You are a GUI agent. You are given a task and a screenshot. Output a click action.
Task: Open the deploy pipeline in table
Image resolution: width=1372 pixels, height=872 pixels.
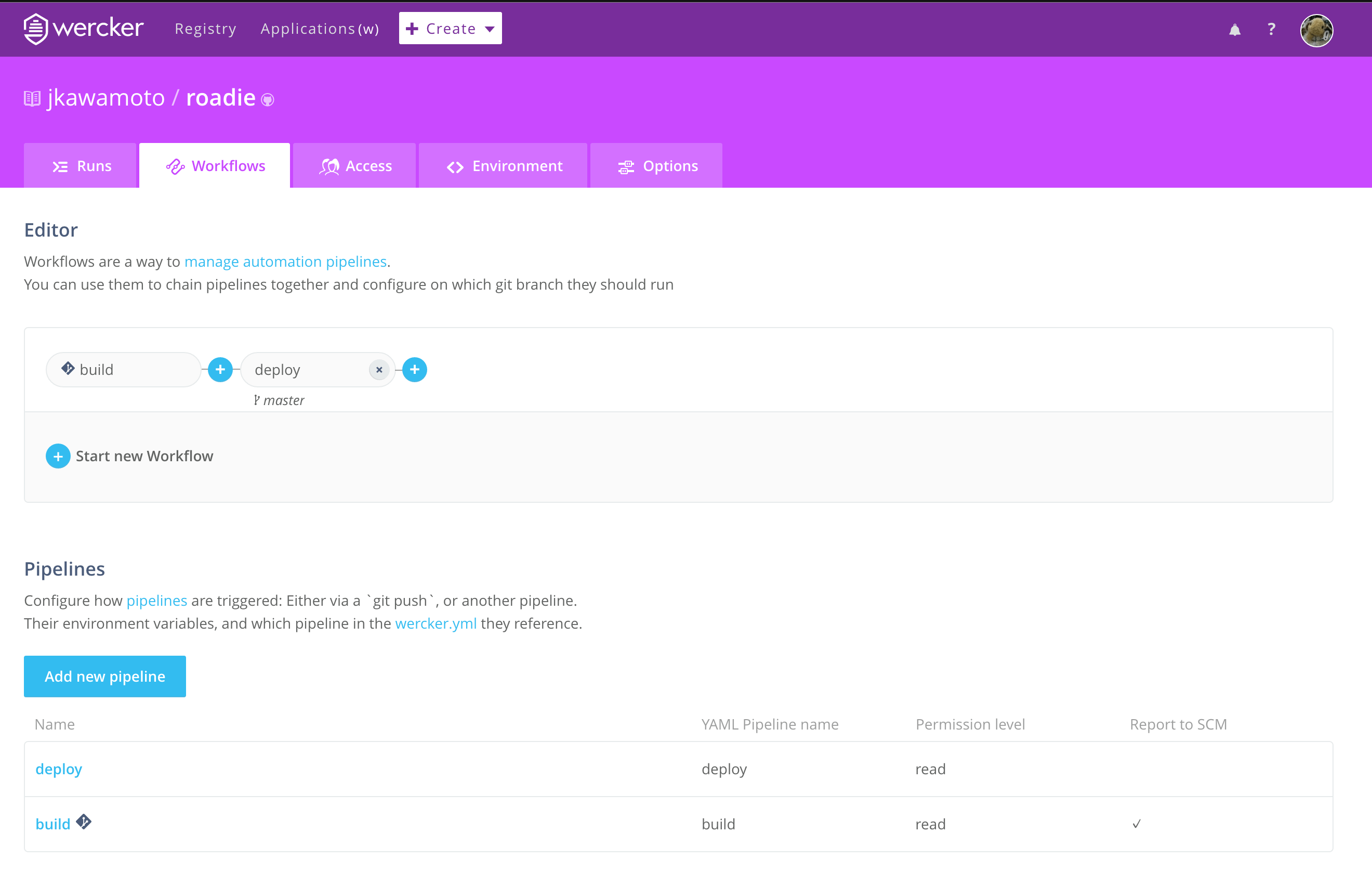point(59,769)
